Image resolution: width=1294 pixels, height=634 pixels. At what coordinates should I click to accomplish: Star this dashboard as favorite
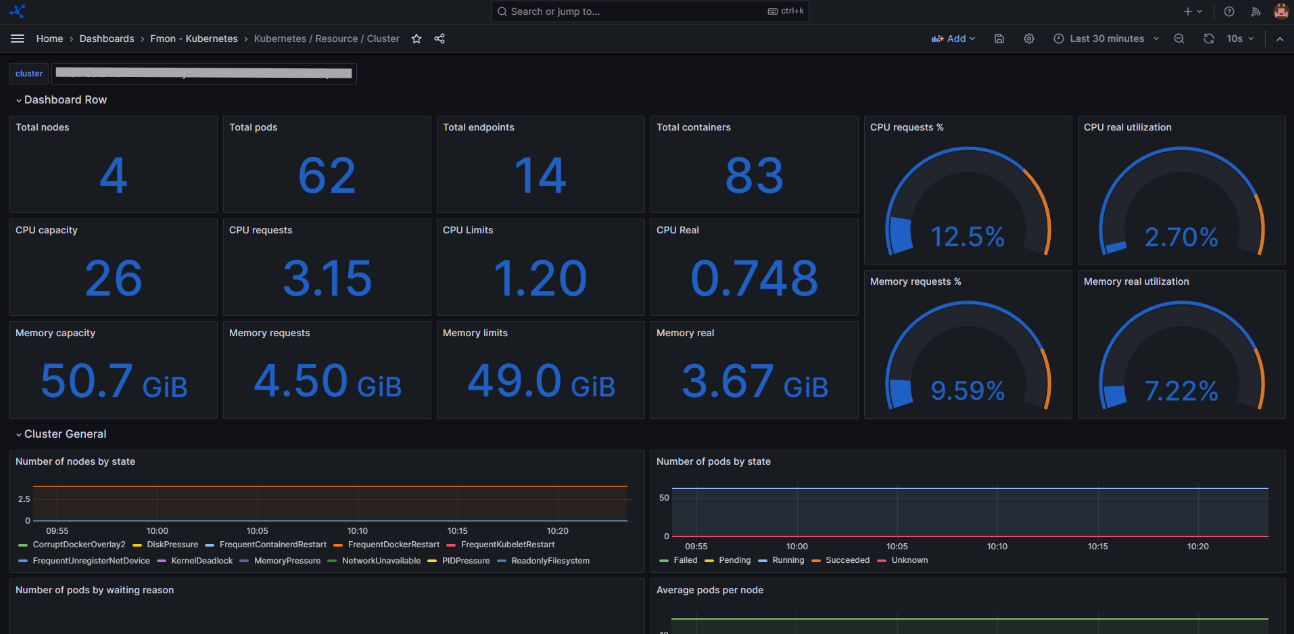[416, 39]
